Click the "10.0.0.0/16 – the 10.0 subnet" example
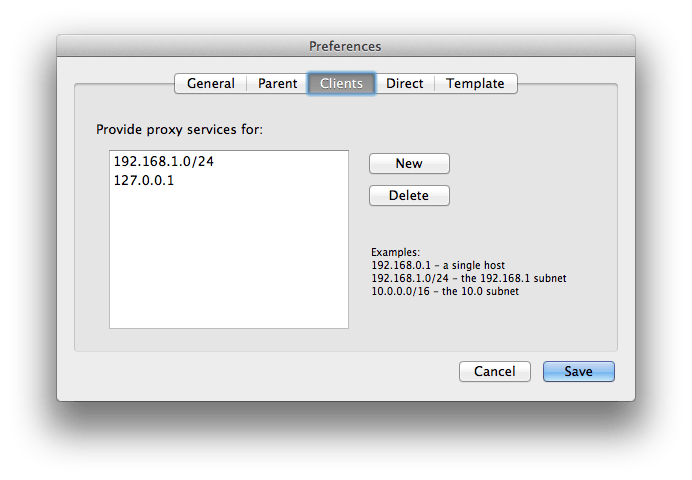The height and width of the screenshot is (480, 692). (x=445, y=291)
